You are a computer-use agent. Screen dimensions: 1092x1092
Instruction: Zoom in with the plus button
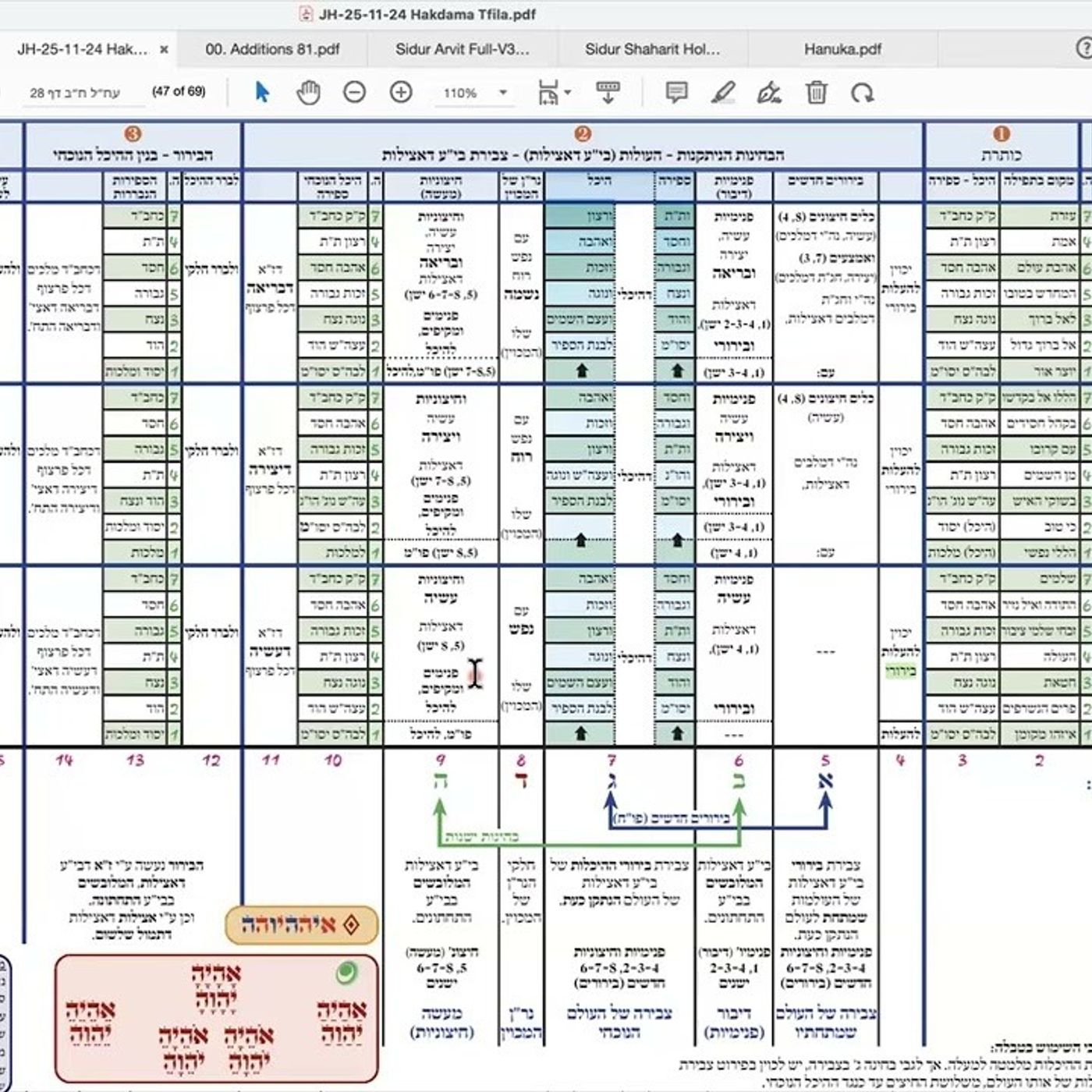(x=401, y=93)
